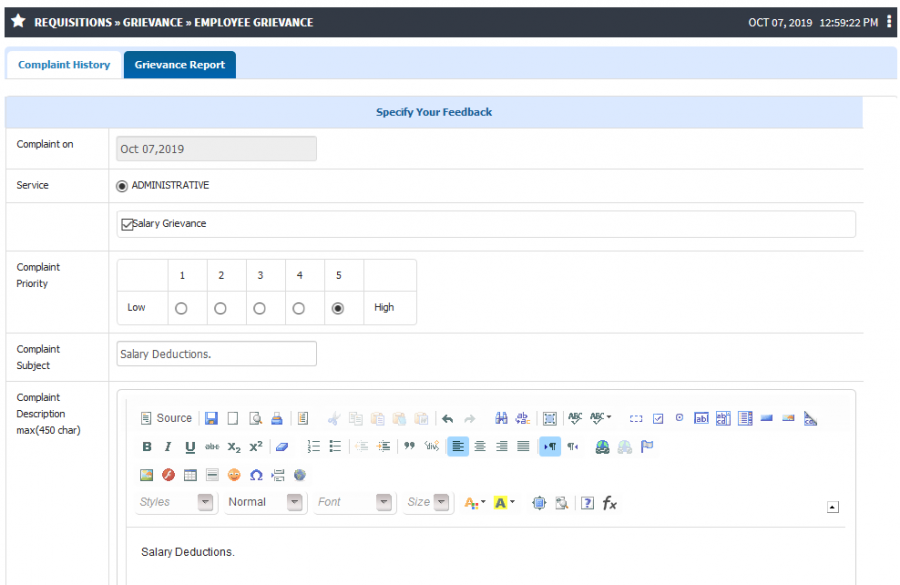This screenshot has height=585, width=900.
Task: Toggle Bold formatting
Action: pyautogui.click(x=147, y=447)
